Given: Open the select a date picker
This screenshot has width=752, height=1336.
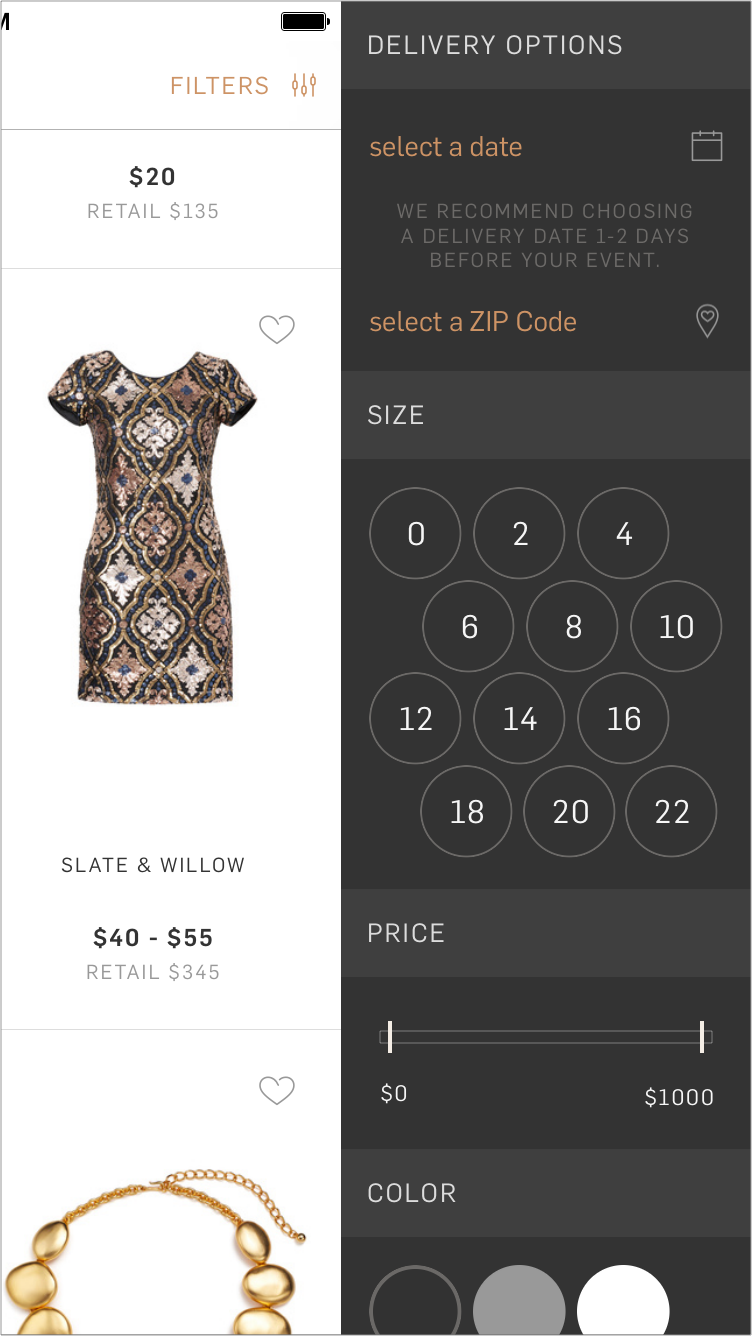Looking at the screenshot, I should click(x=446, y=147).
